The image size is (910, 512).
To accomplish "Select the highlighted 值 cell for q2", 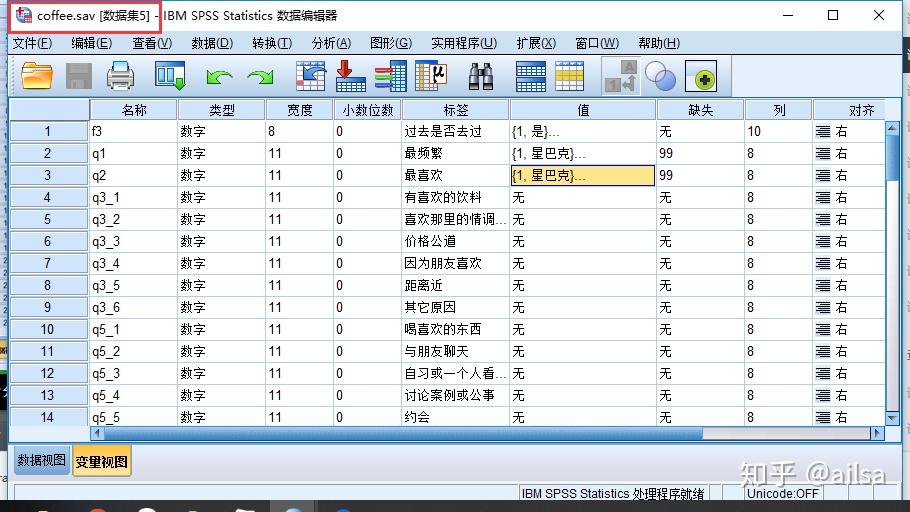I will click(582, 176).
